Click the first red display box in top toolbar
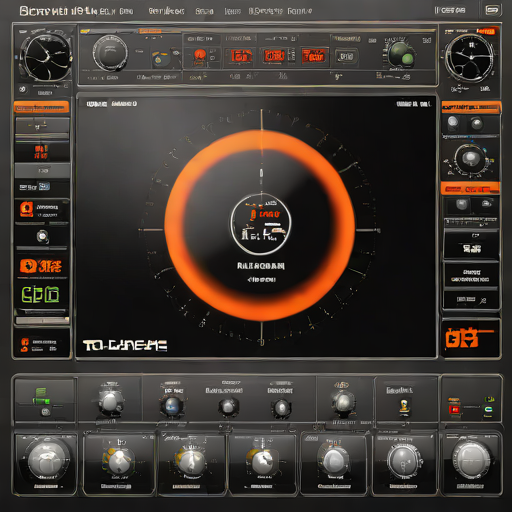This screenshot has height=512, width=512. tap(241, 56)
